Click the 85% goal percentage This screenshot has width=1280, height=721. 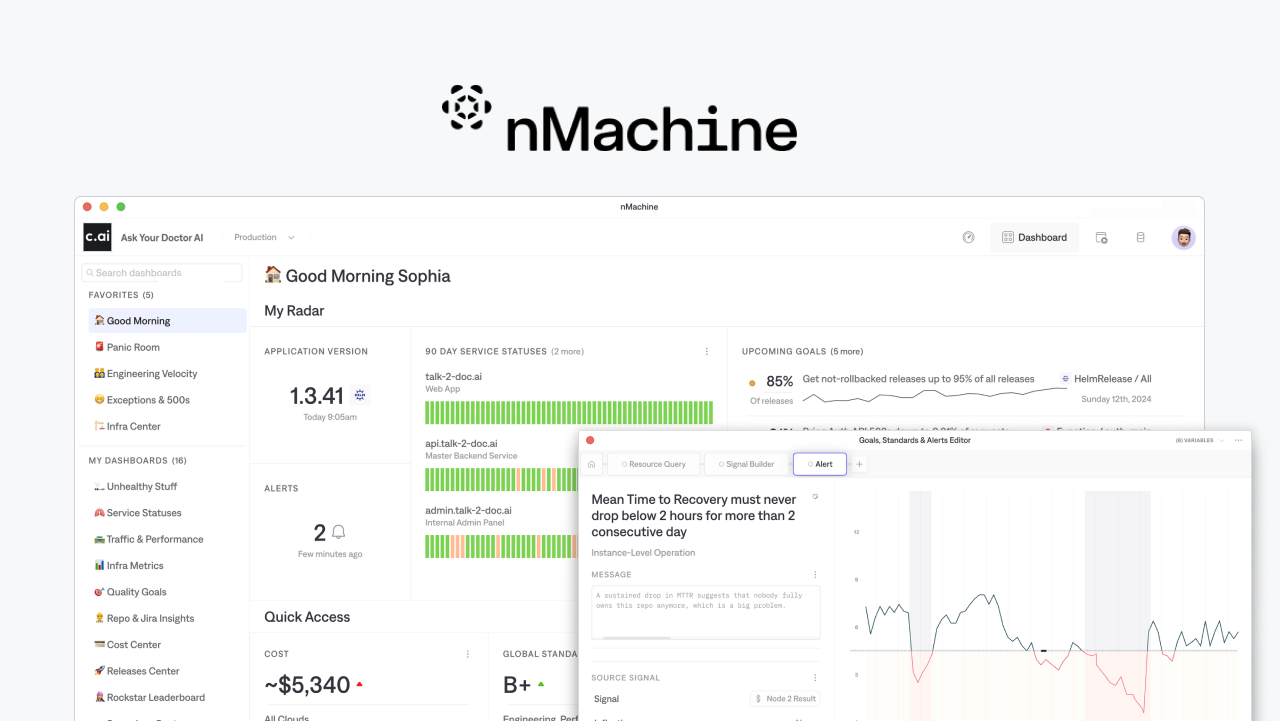click(x=780, y=381)
